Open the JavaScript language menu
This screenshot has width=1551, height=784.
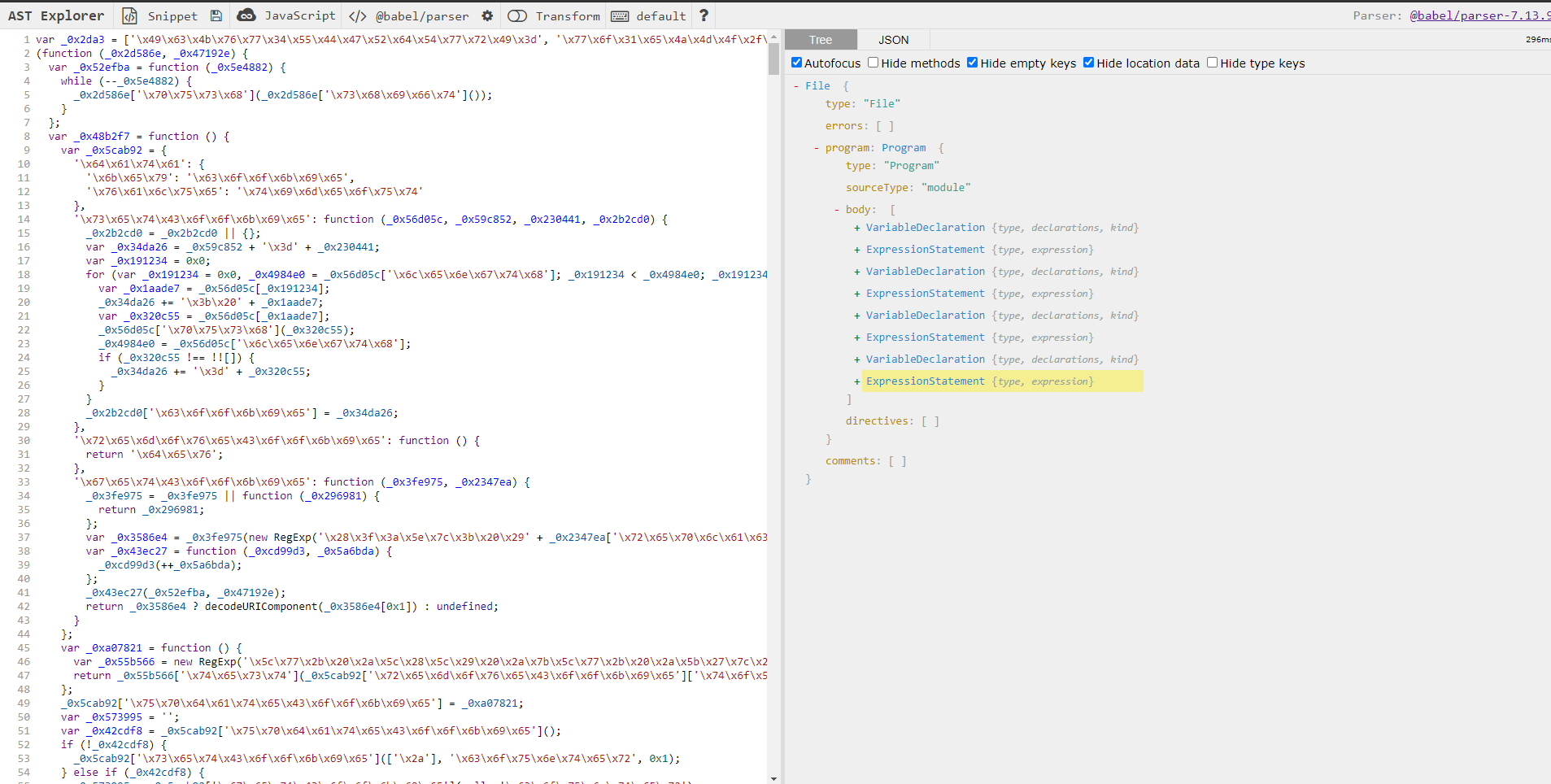coord(300,15)
